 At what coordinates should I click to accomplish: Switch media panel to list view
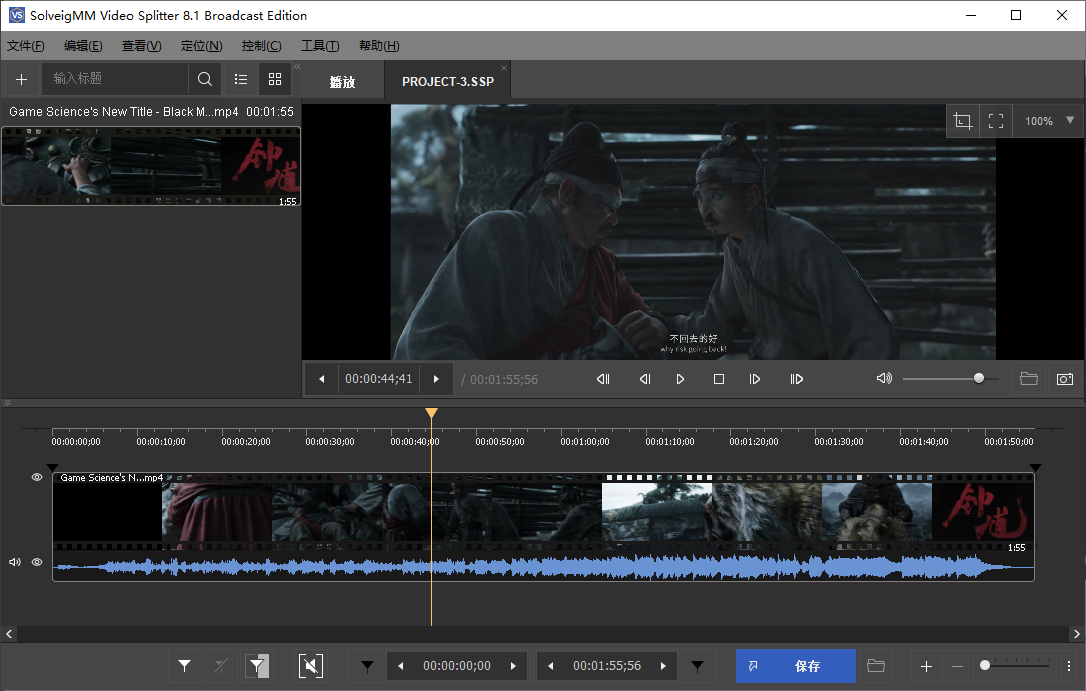click(241, 79)
